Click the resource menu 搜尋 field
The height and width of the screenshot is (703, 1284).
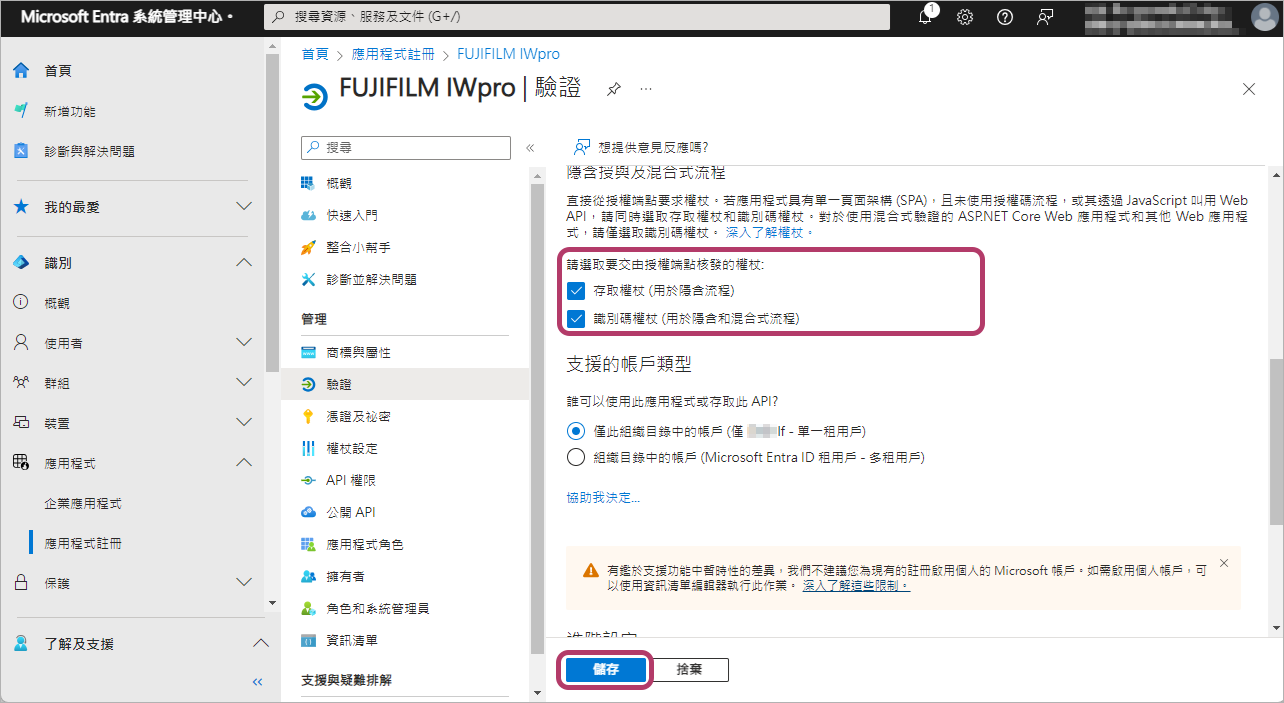tap(406, 147)
